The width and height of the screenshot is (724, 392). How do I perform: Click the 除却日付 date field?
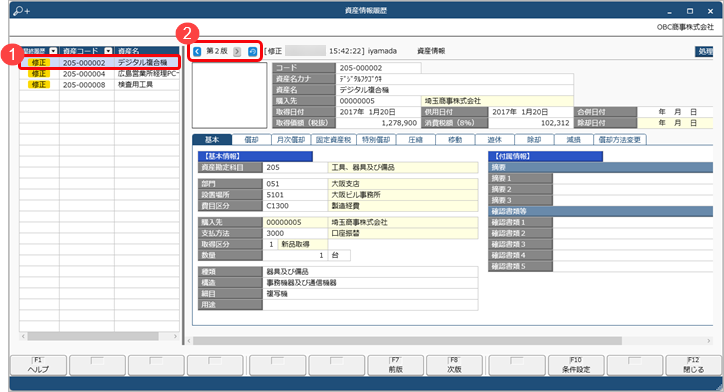point(676,123)
